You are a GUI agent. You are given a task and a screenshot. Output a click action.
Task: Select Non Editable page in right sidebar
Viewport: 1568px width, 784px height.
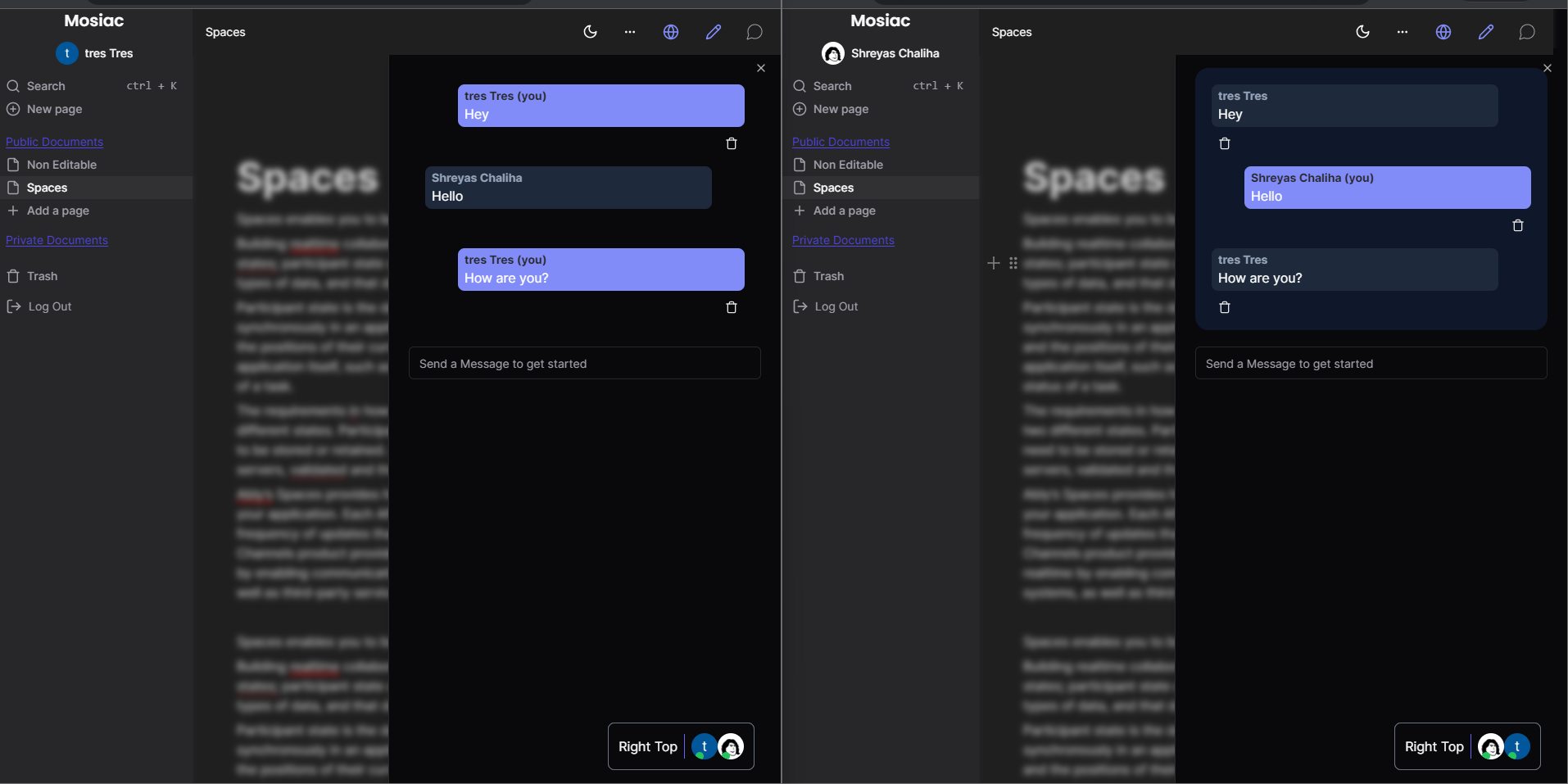(x=848, y=165)
